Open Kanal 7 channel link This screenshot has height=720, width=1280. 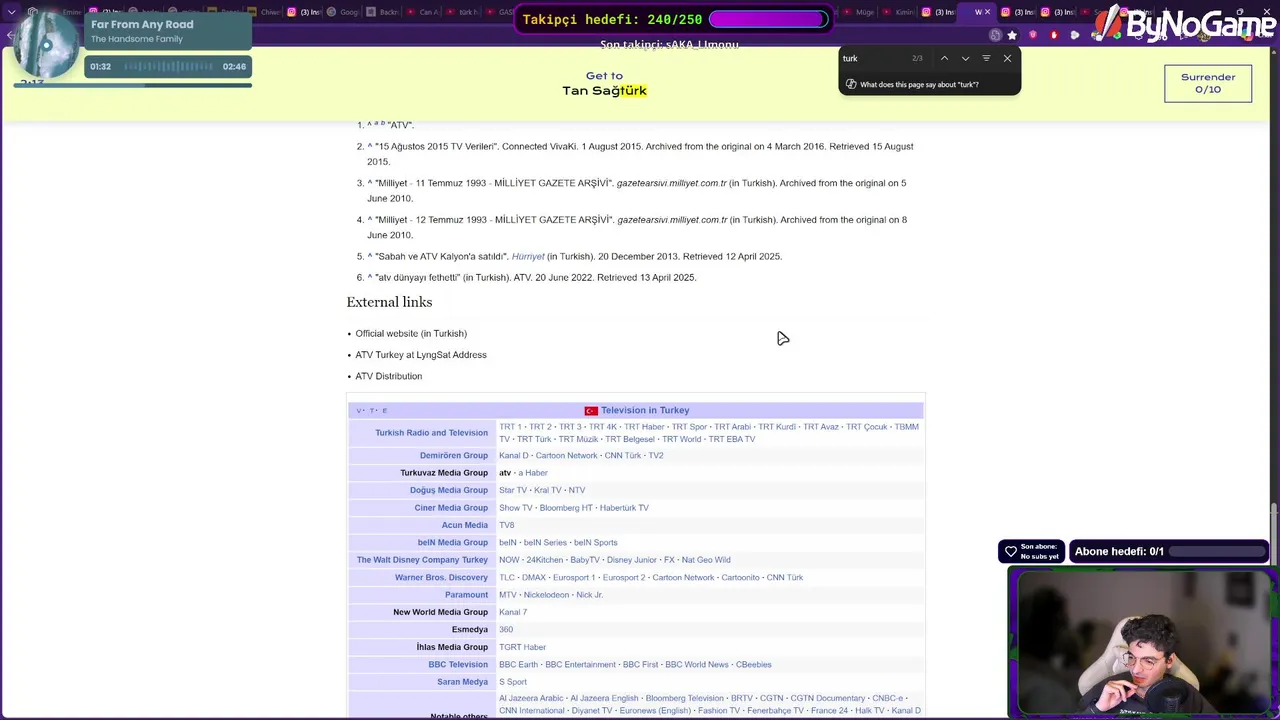513,612
